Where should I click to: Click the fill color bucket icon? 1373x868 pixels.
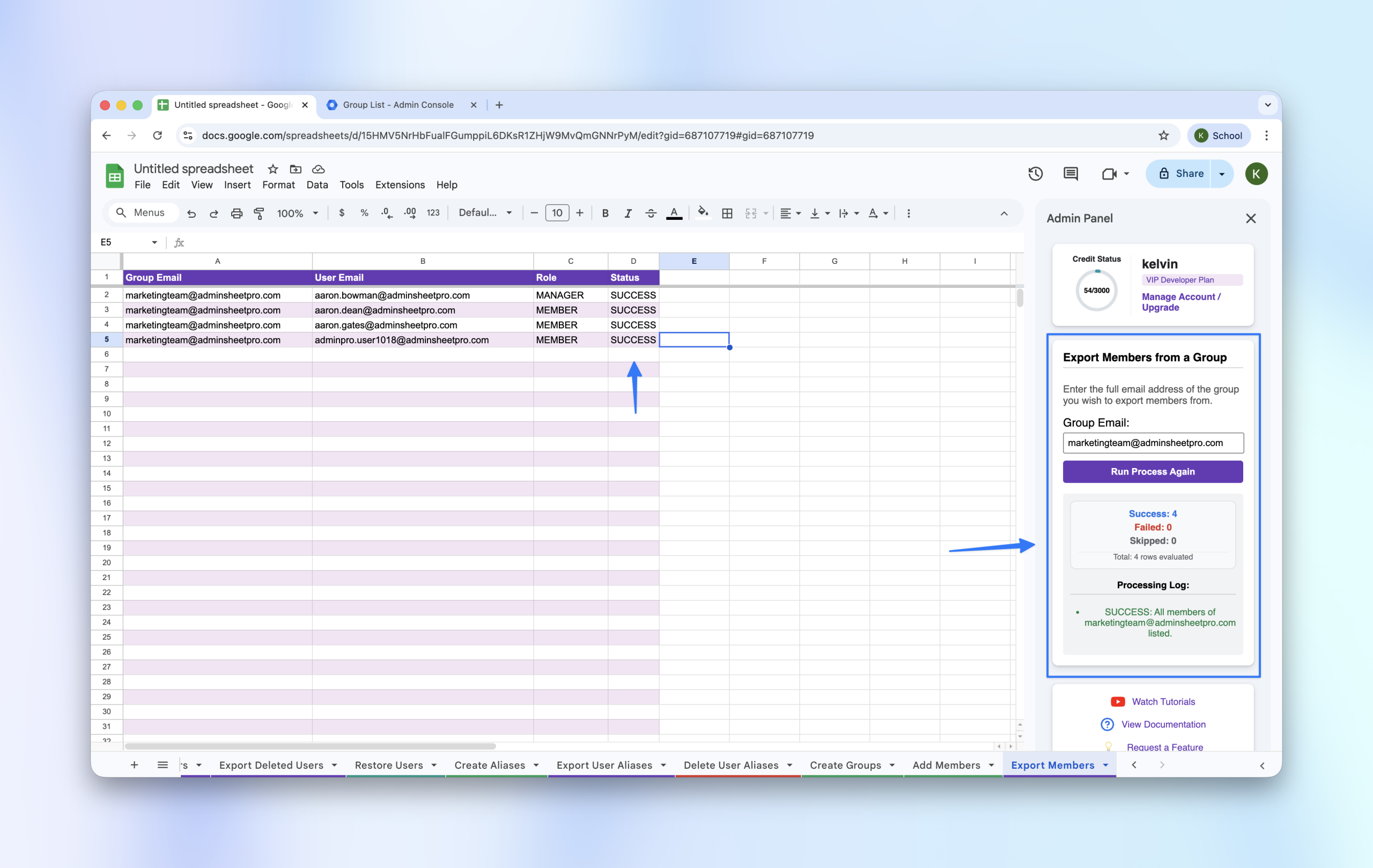pos(703,213)
